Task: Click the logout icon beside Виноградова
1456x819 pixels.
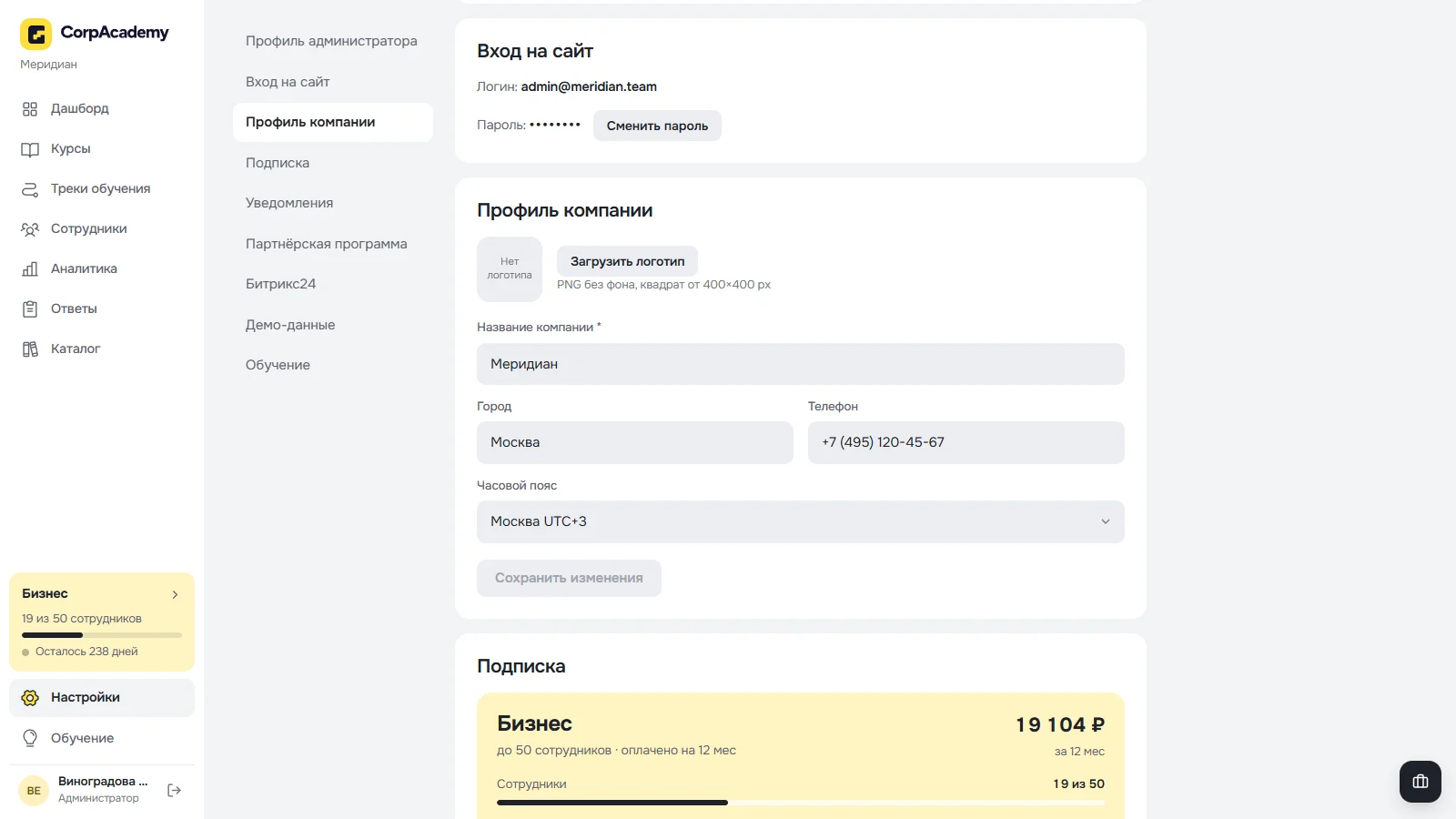Action: (x=175, y=791)
